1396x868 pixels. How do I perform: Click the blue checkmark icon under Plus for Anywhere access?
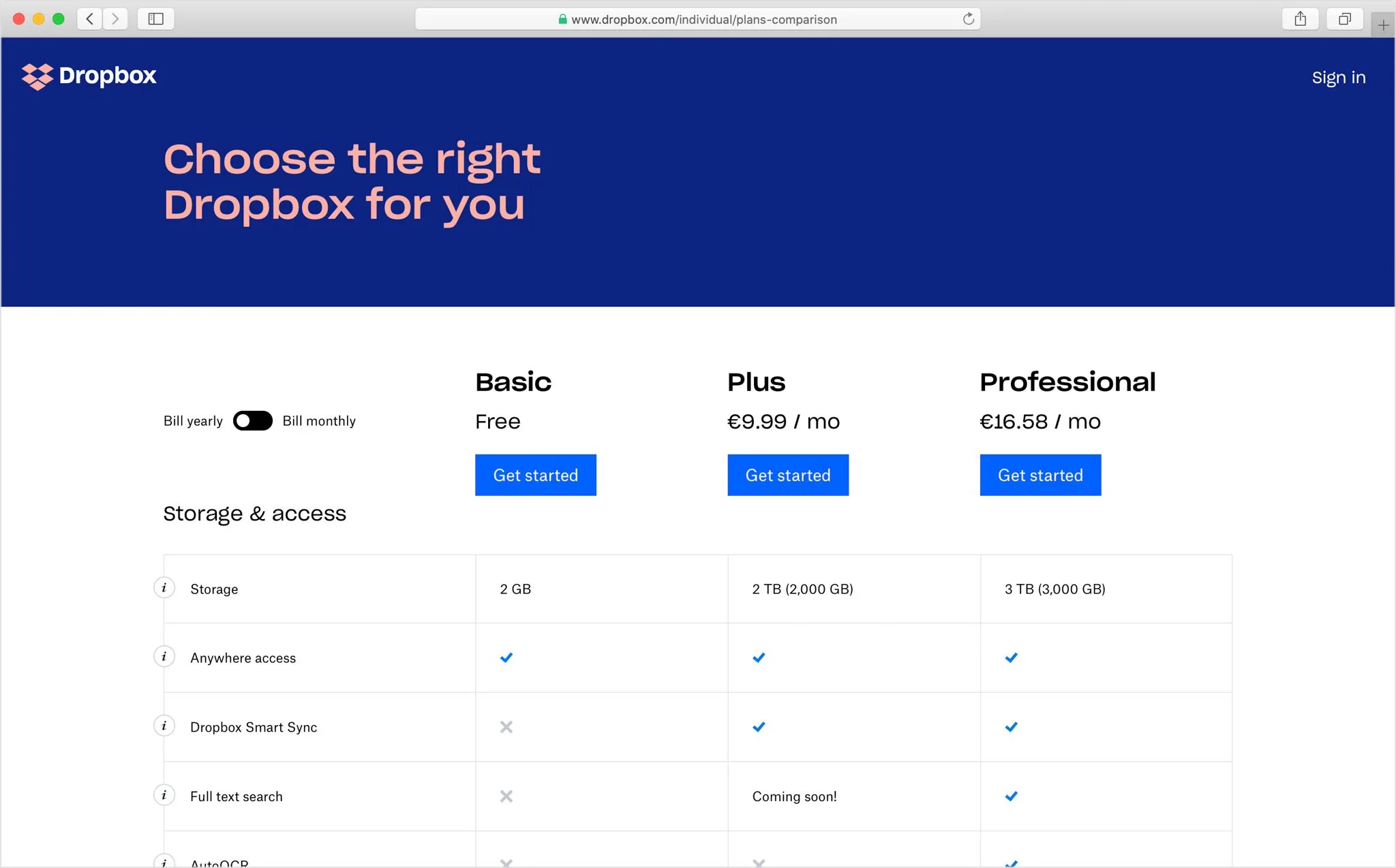[759, 657]
